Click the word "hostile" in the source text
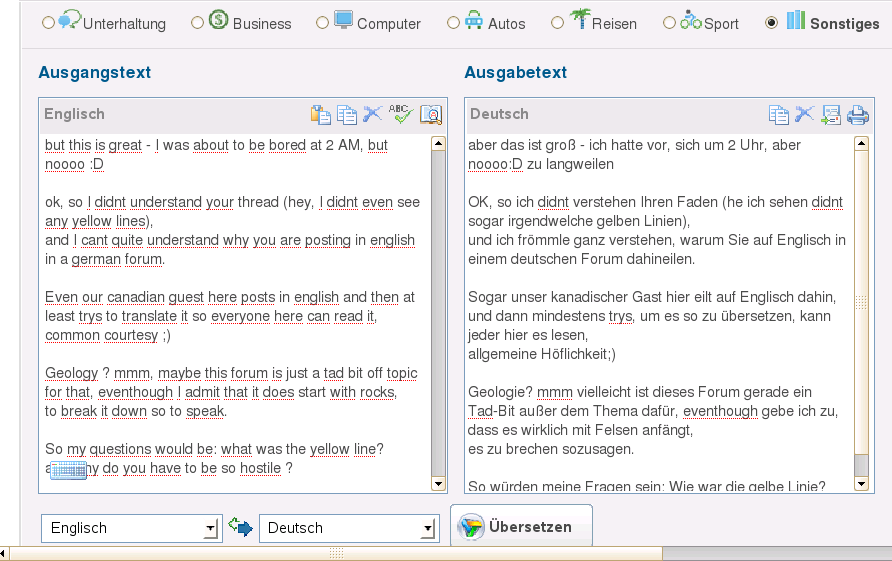 click(x=261, y=468)
